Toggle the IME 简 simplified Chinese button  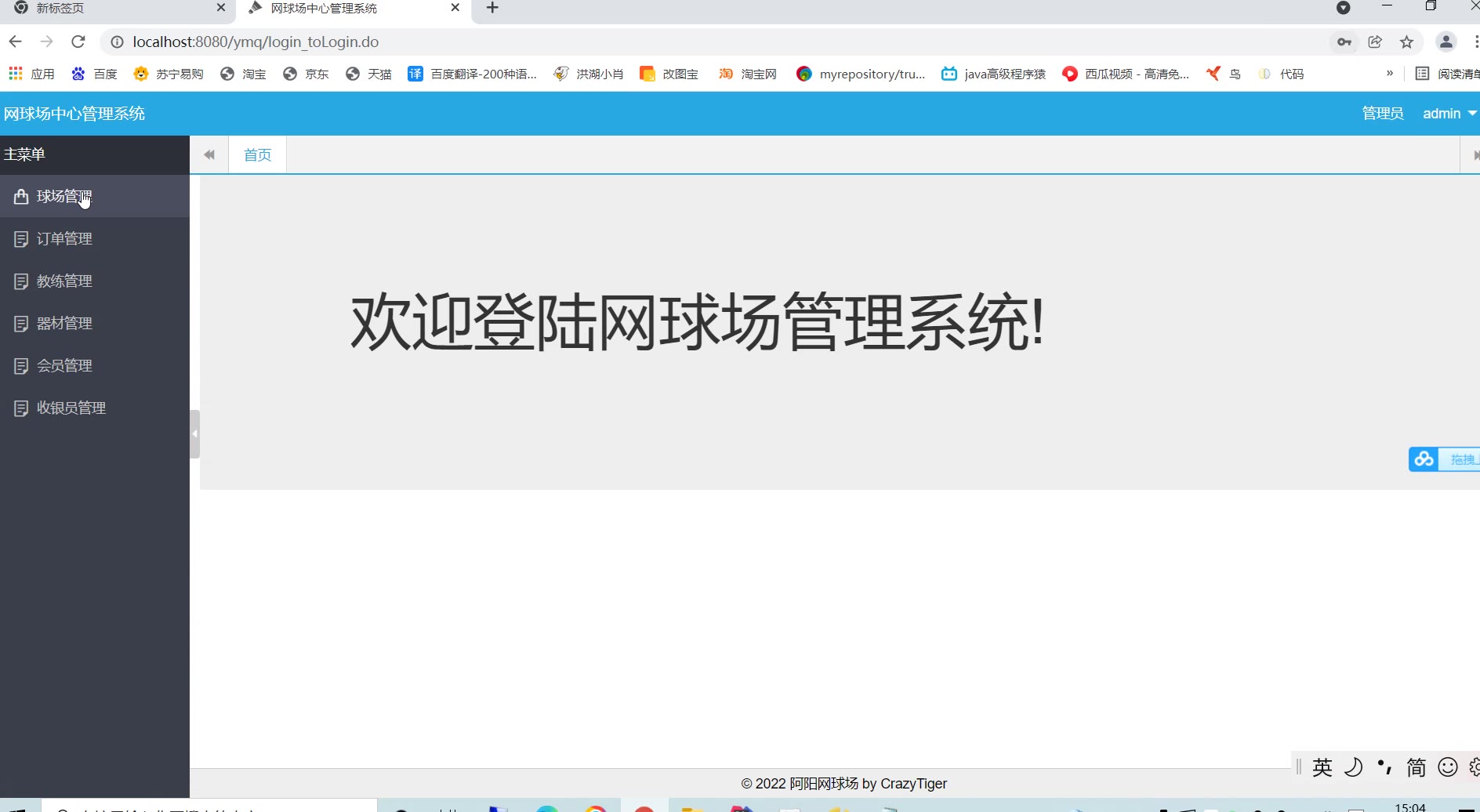(1417, 767)
